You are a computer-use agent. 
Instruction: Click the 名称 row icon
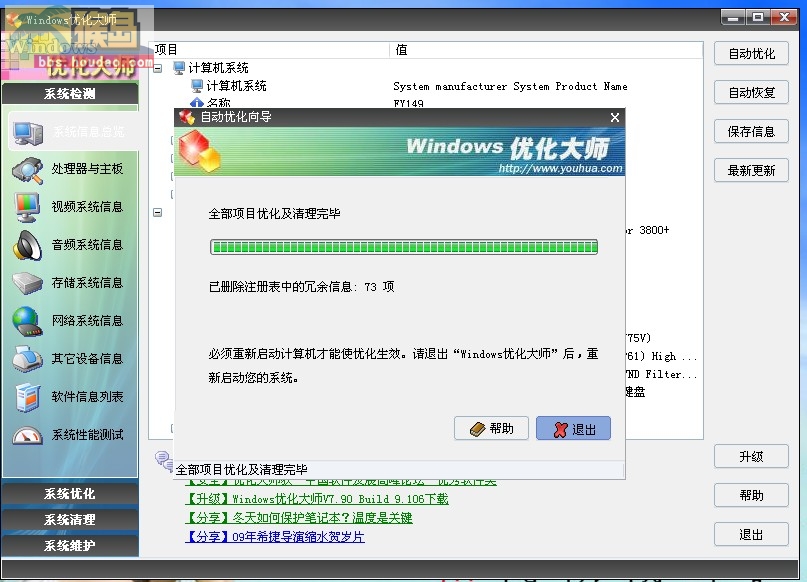coord(197,102)
